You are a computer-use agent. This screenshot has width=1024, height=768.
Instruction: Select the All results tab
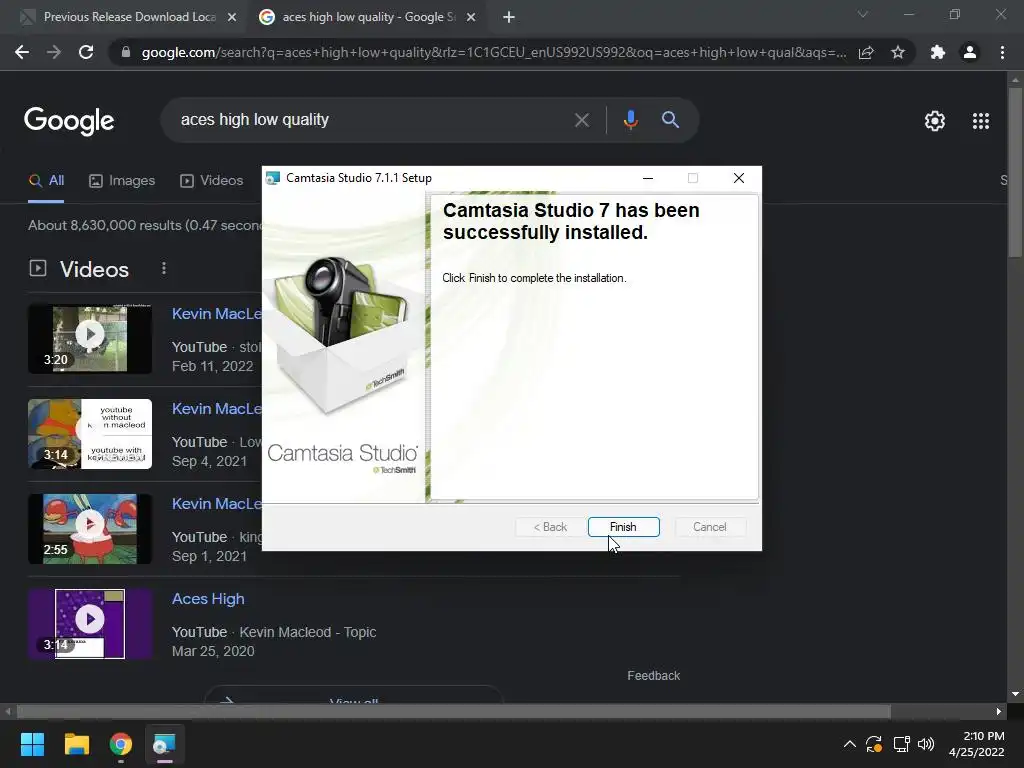46,181
